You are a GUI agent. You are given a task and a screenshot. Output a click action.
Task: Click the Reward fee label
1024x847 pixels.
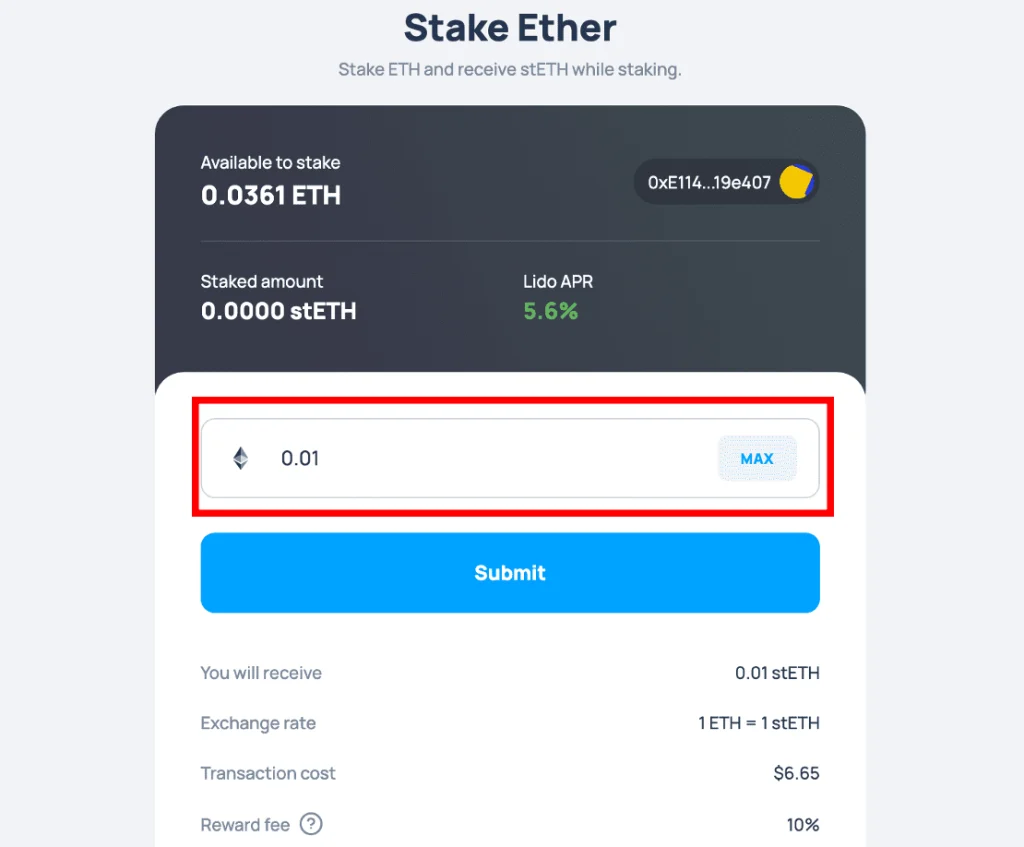coord(245,825)
